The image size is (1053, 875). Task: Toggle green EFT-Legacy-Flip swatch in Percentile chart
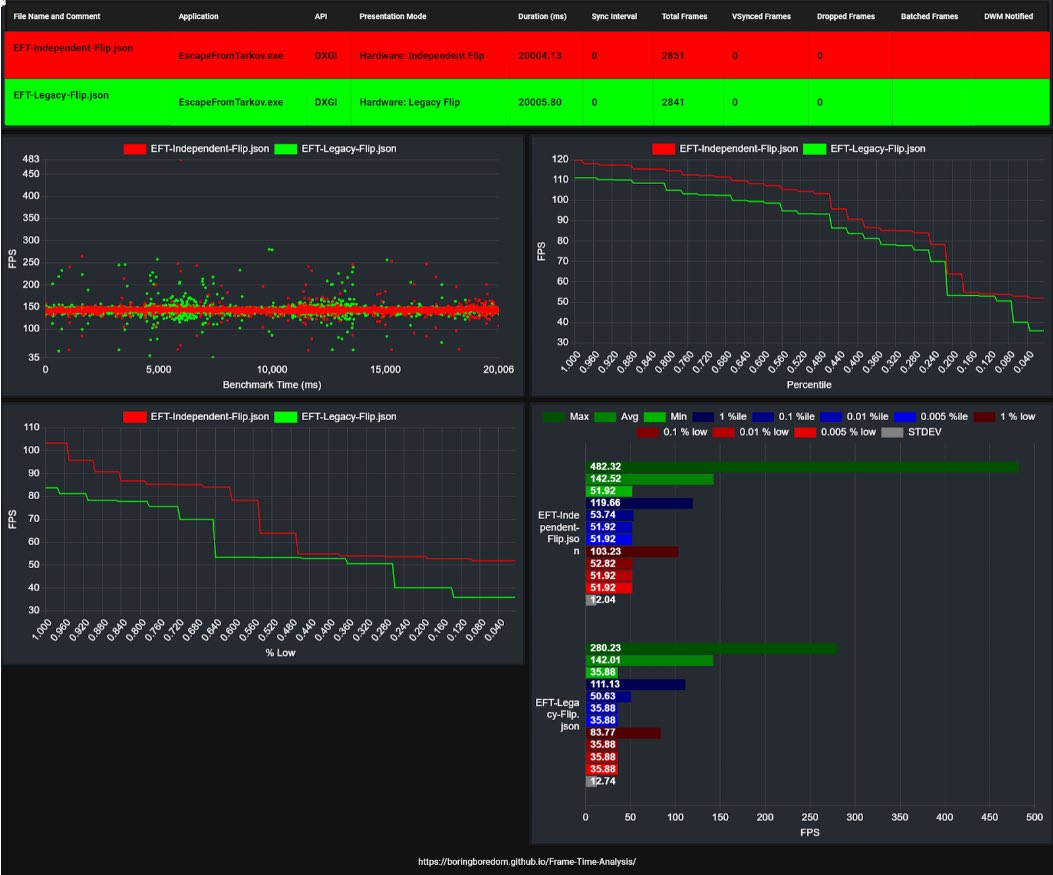[815, 149]
